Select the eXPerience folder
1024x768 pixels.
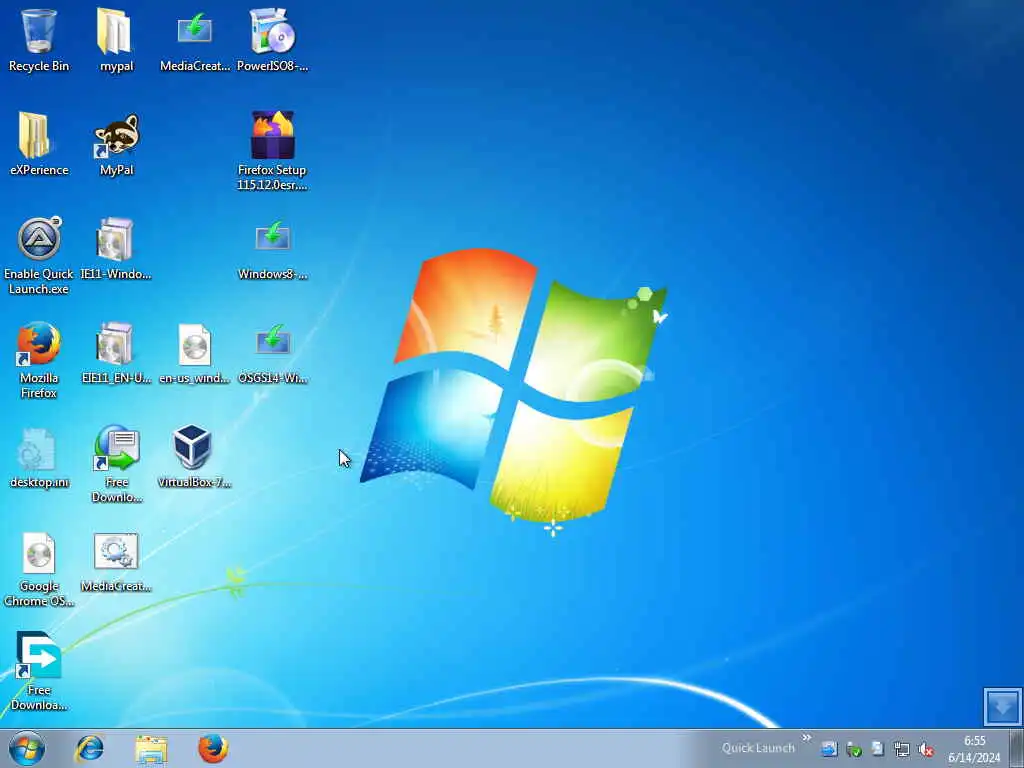tap(39, 144)
